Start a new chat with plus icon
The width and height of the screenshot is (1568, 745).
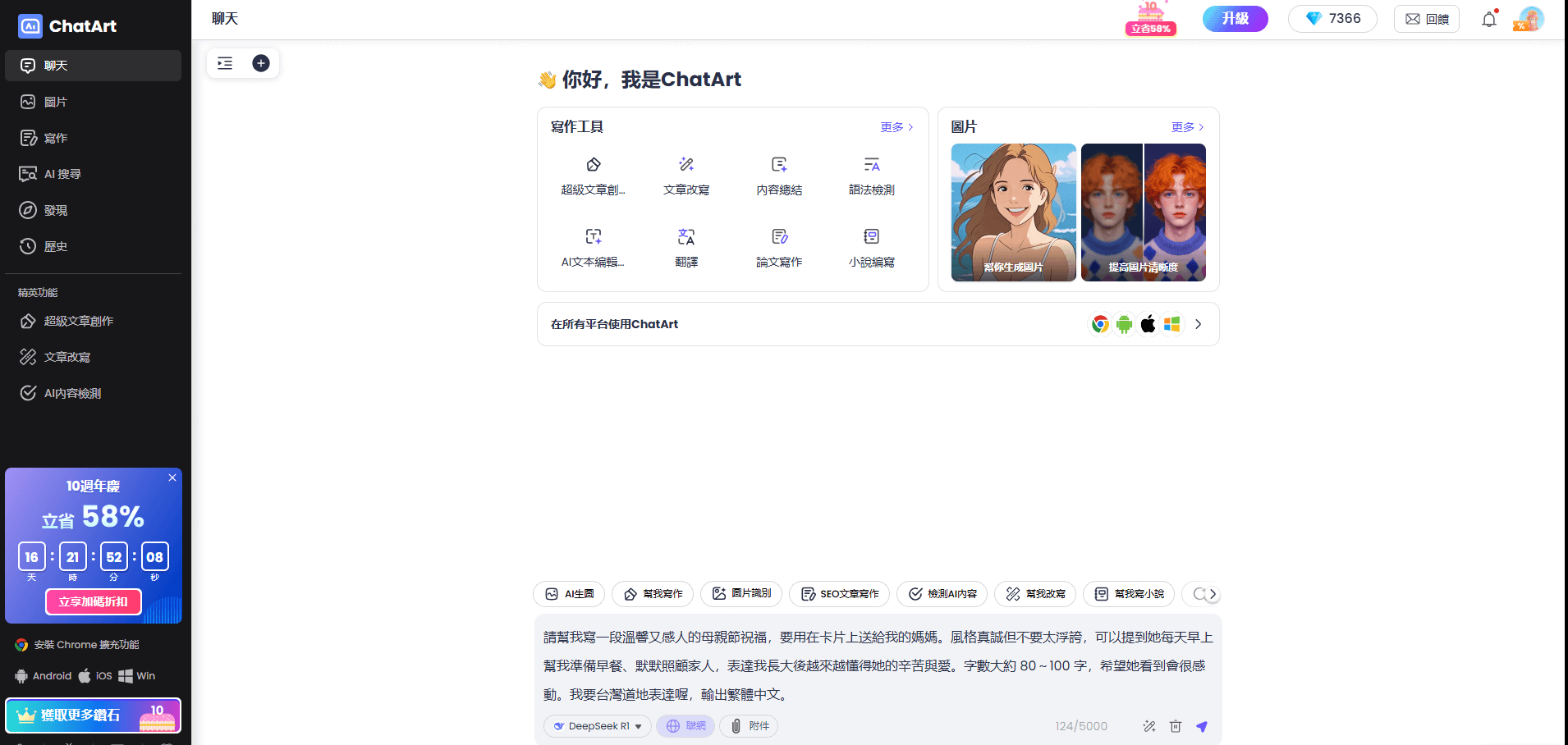pos(261,63)
